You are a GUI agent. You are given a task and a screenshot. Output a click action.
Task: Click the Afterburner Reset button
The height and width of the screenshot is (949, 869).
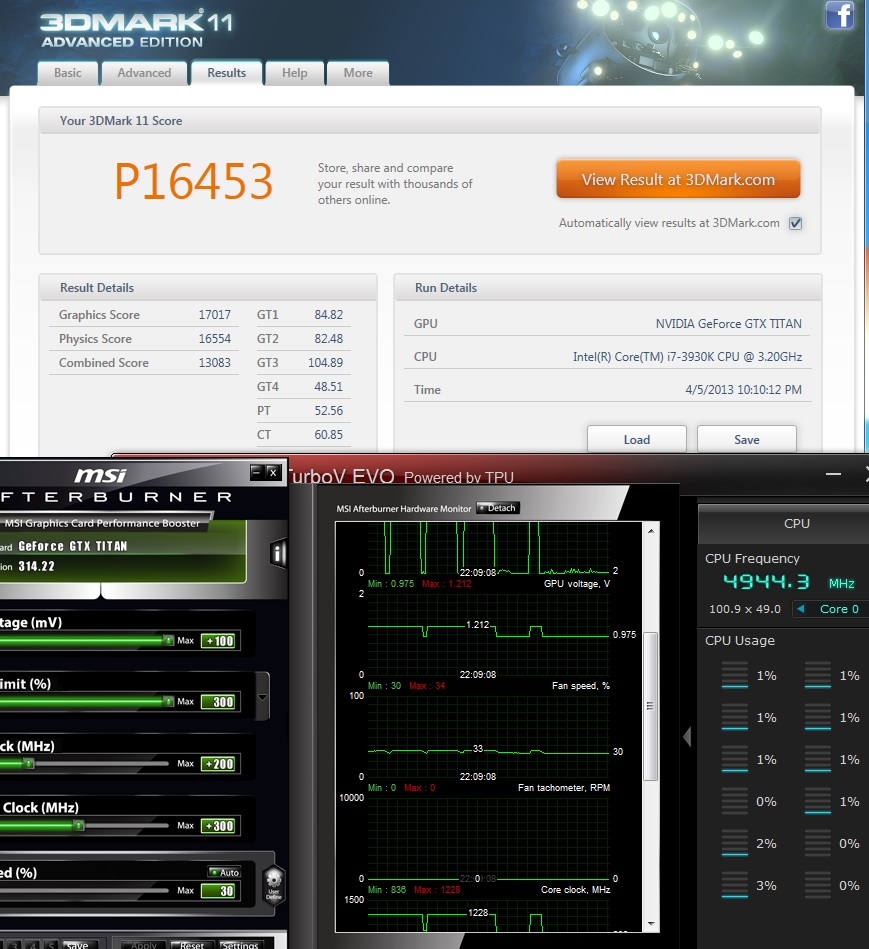tap(190, 944)
